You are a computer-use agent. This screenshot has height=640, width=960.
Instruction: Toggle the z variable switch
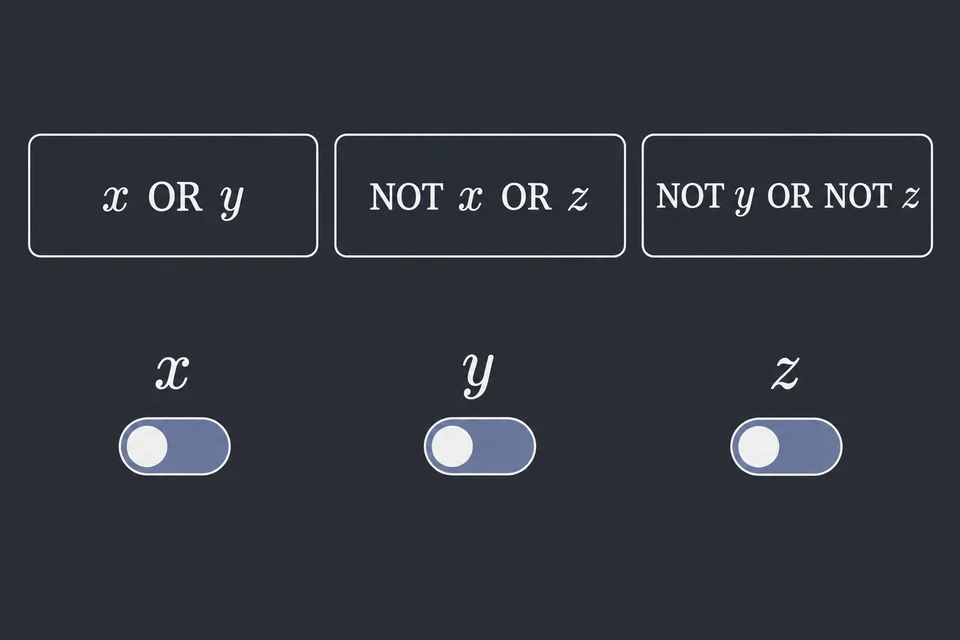pyautogui.click(x=786, y=446)
